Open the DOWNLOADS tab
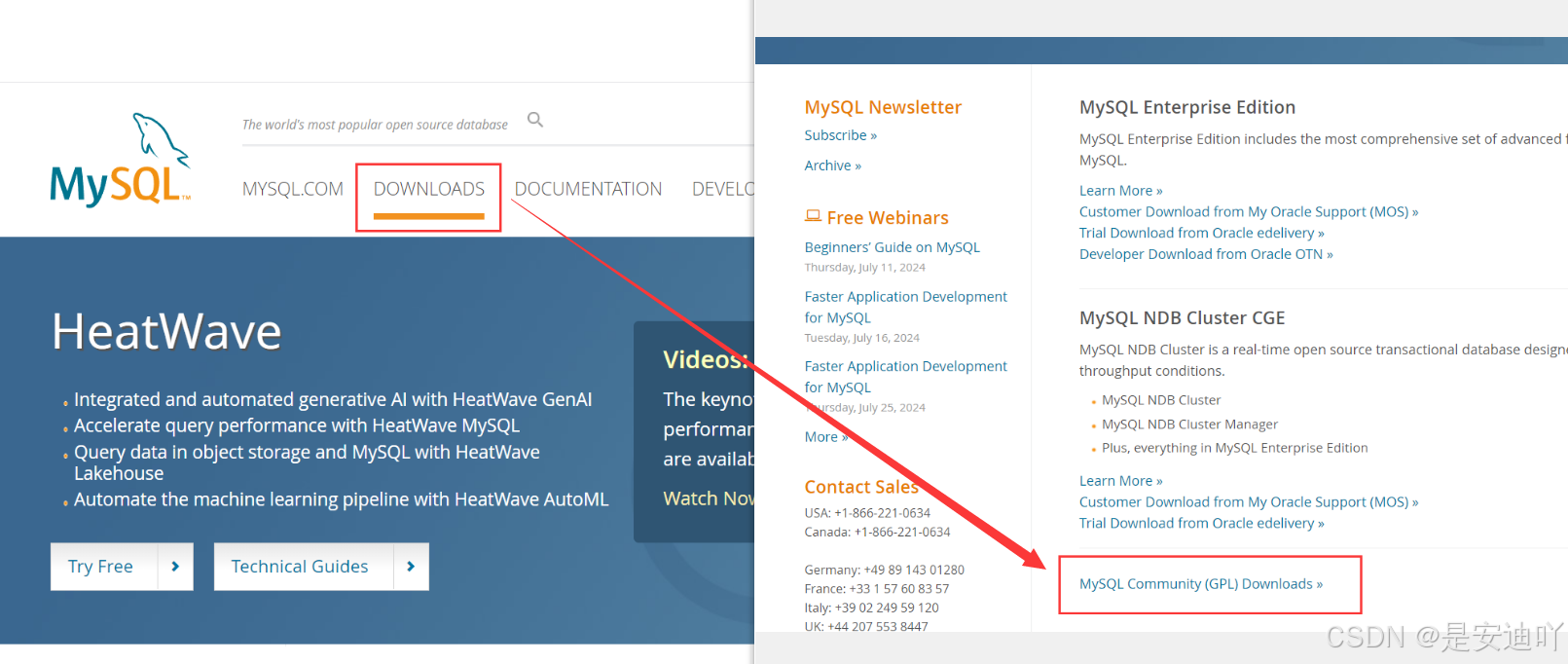This screenshot has height=664, width=1568. tap(429, 189)
